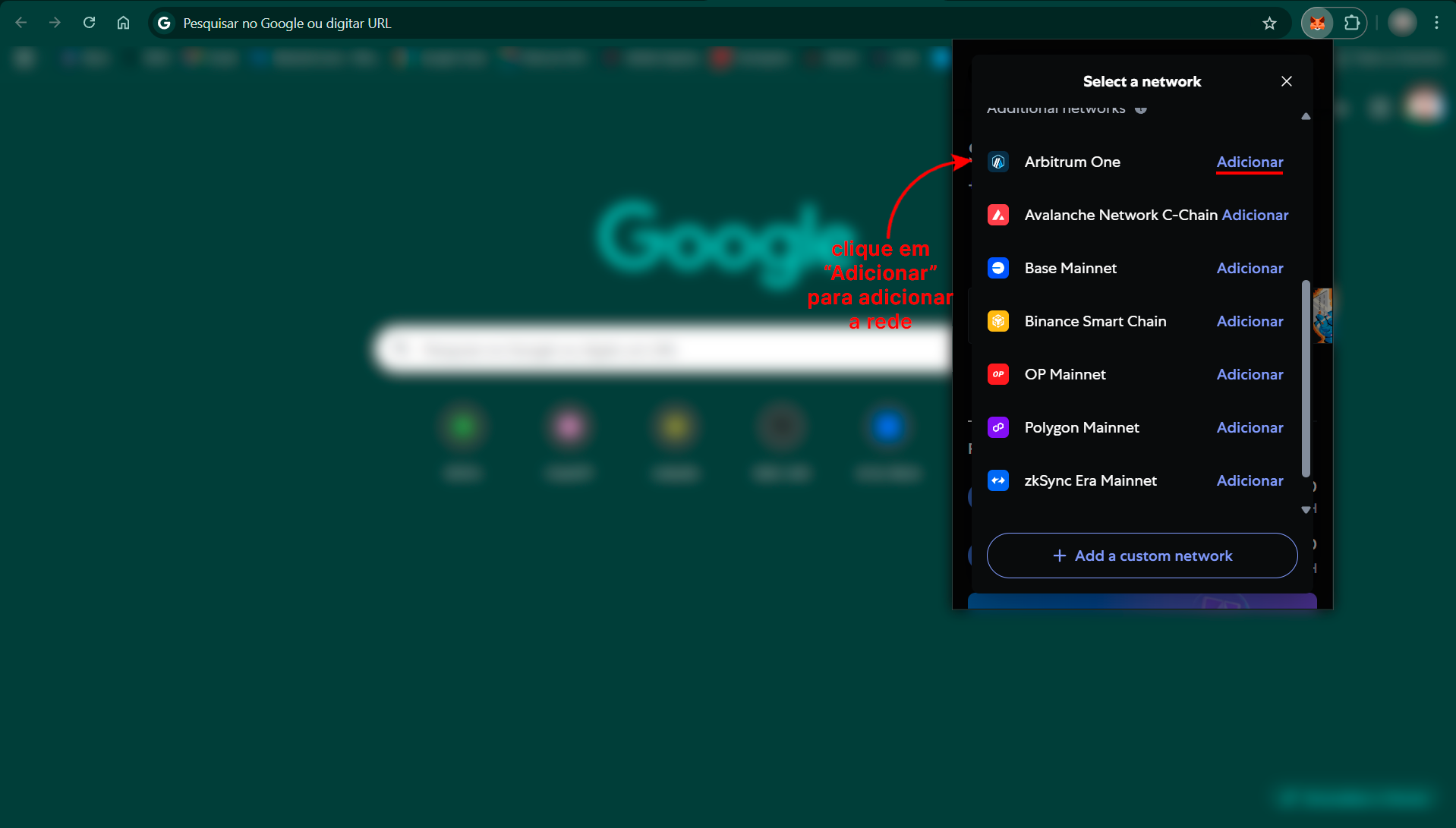The height and width of the screenshot is (828, 1456).
Task: Click the Avalanche Network C-Chain name
Action: pos(1120,215)
